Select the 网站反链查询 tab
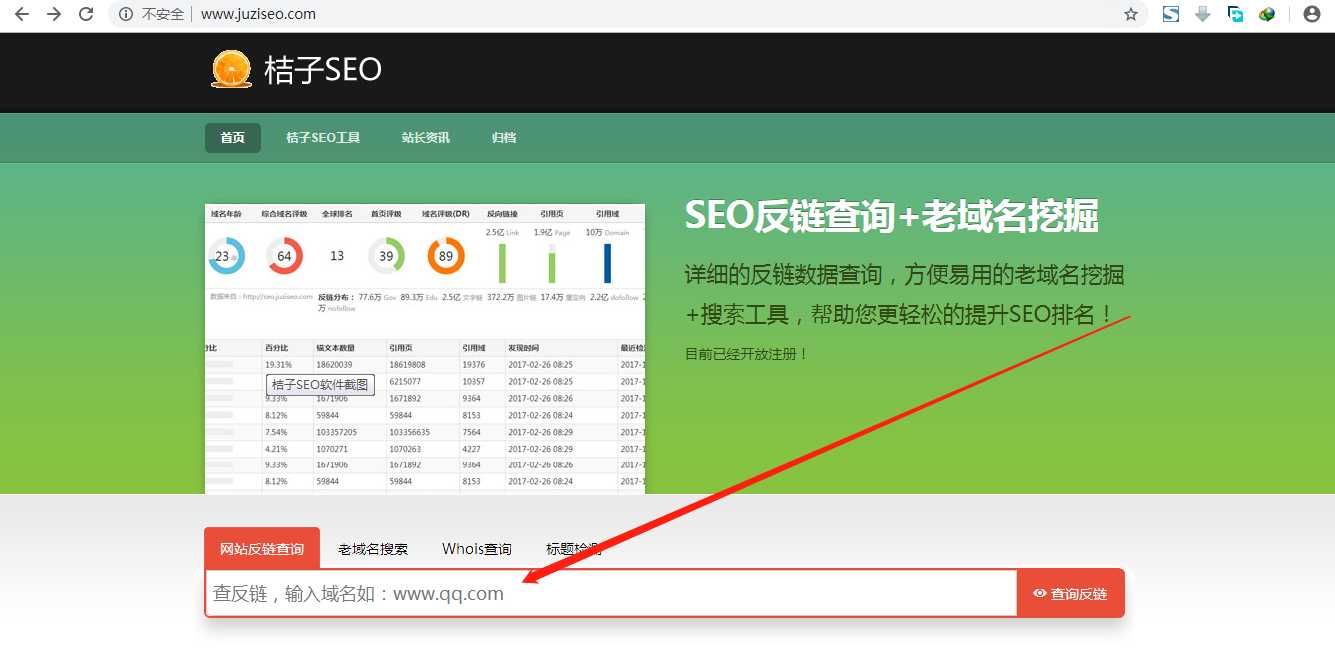 point(262,548)
